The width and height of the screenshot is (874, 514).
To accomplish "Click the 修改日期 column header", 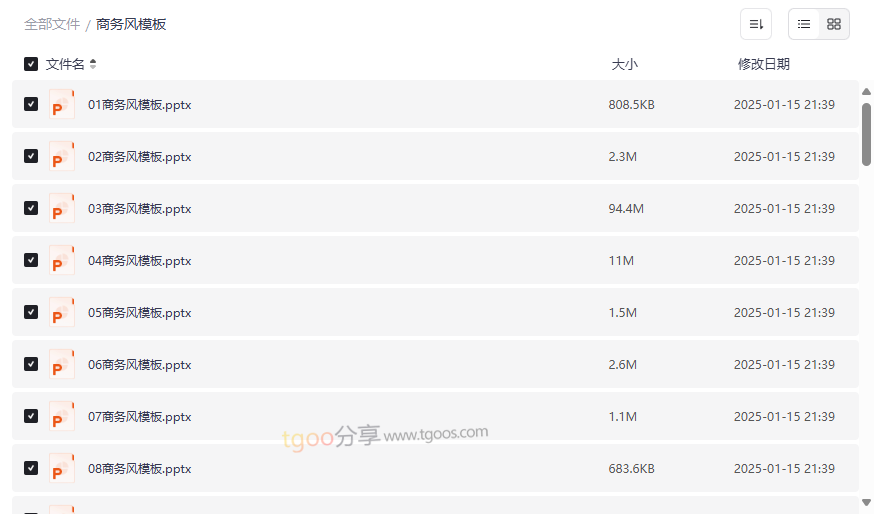I will pos(763,64).
